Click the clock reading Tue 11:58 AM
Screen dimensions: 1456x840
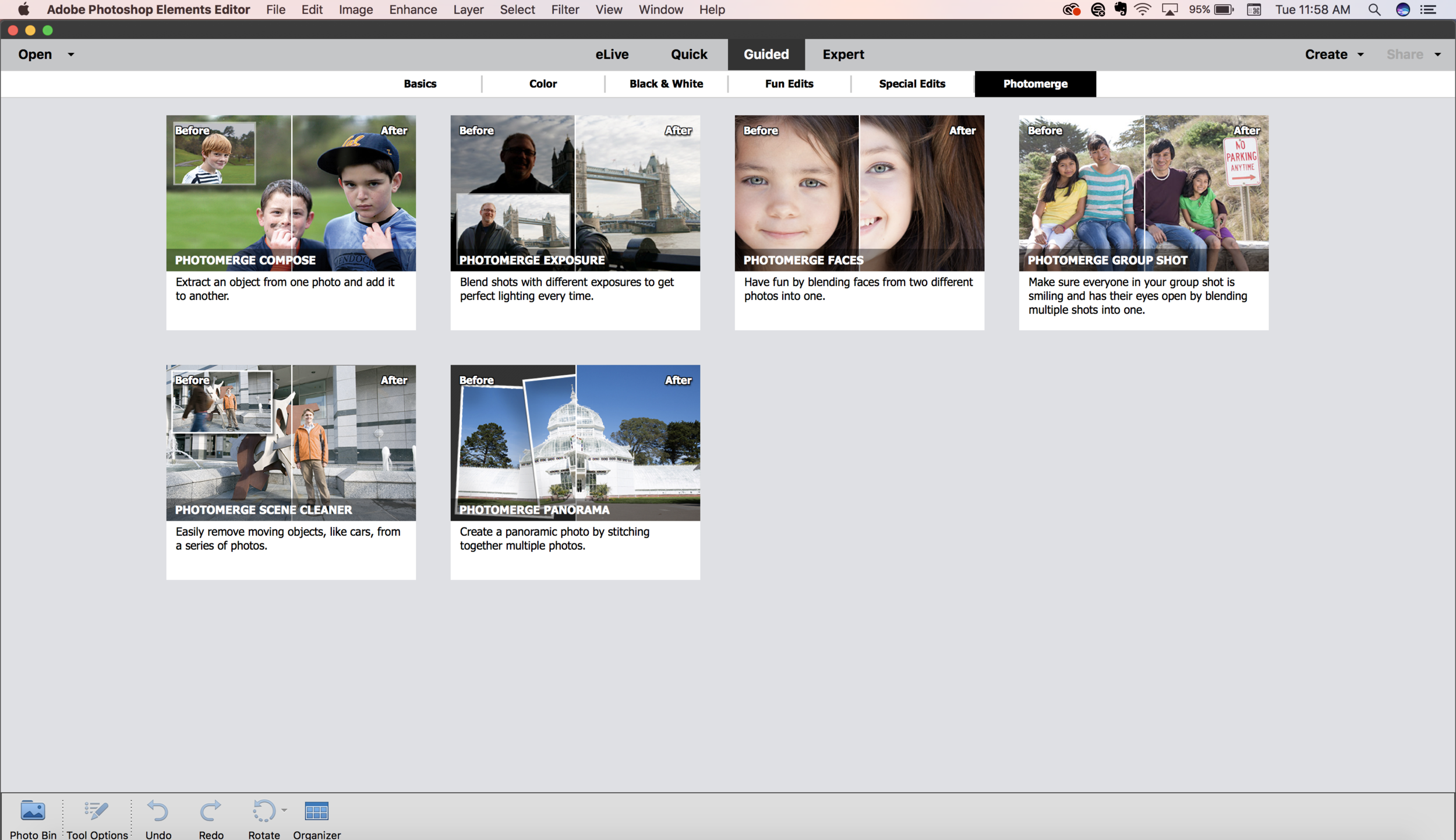pyautogui.click(x=1313, y=10)
